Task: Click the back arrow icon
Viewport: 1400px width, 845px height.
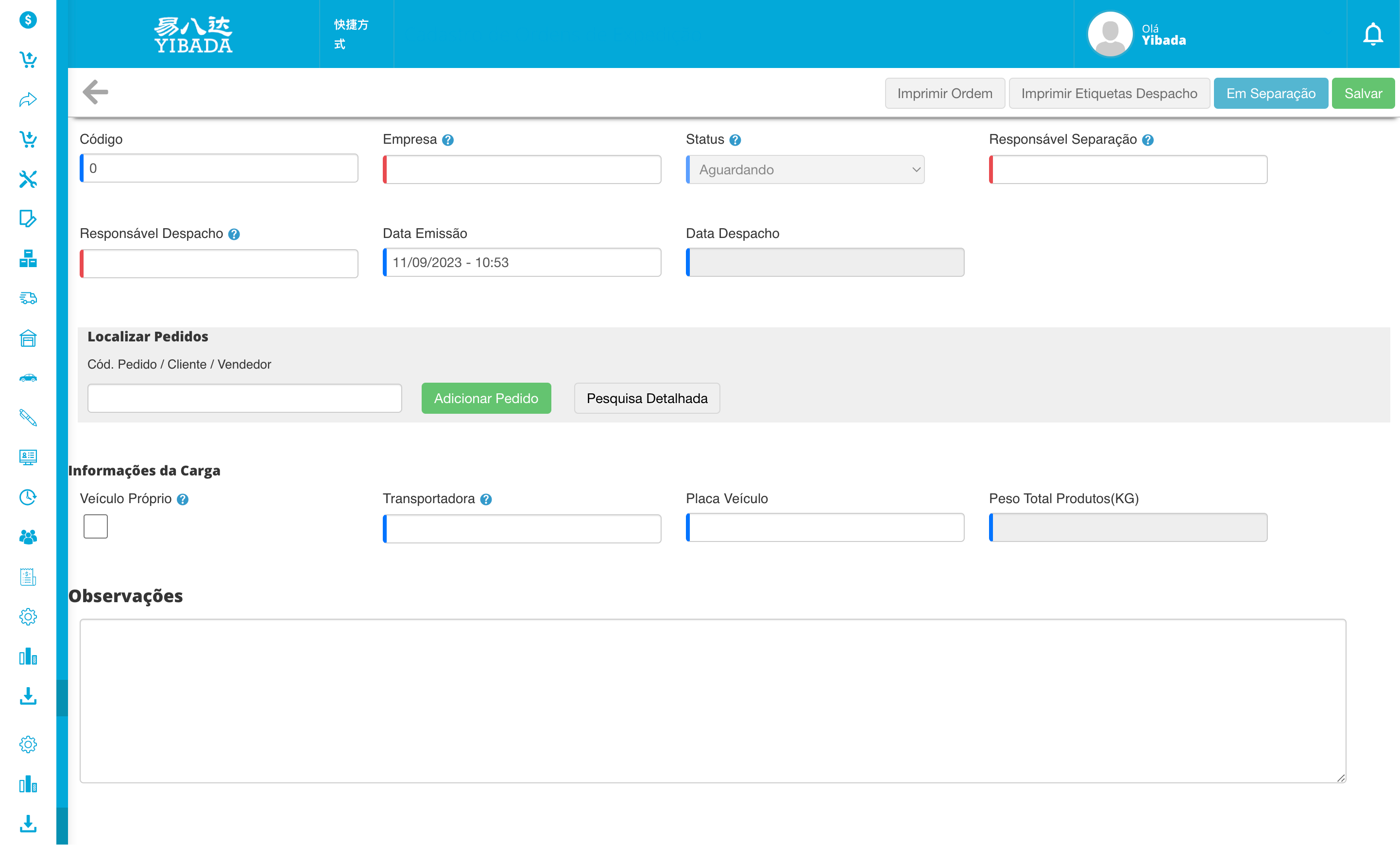Action: pos(95,92)
